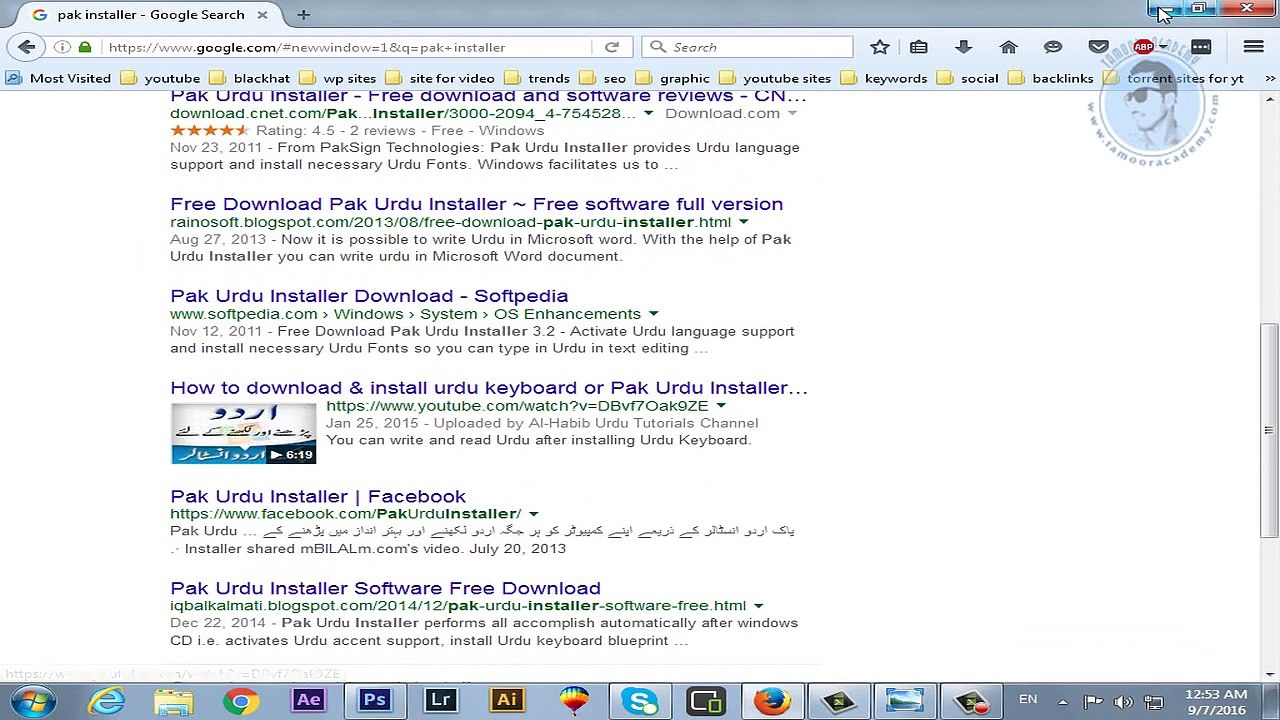Viewport: 1280px width, 720px height.
Task: Open the wp sites bookmarks folder
Action: point(337,78)
